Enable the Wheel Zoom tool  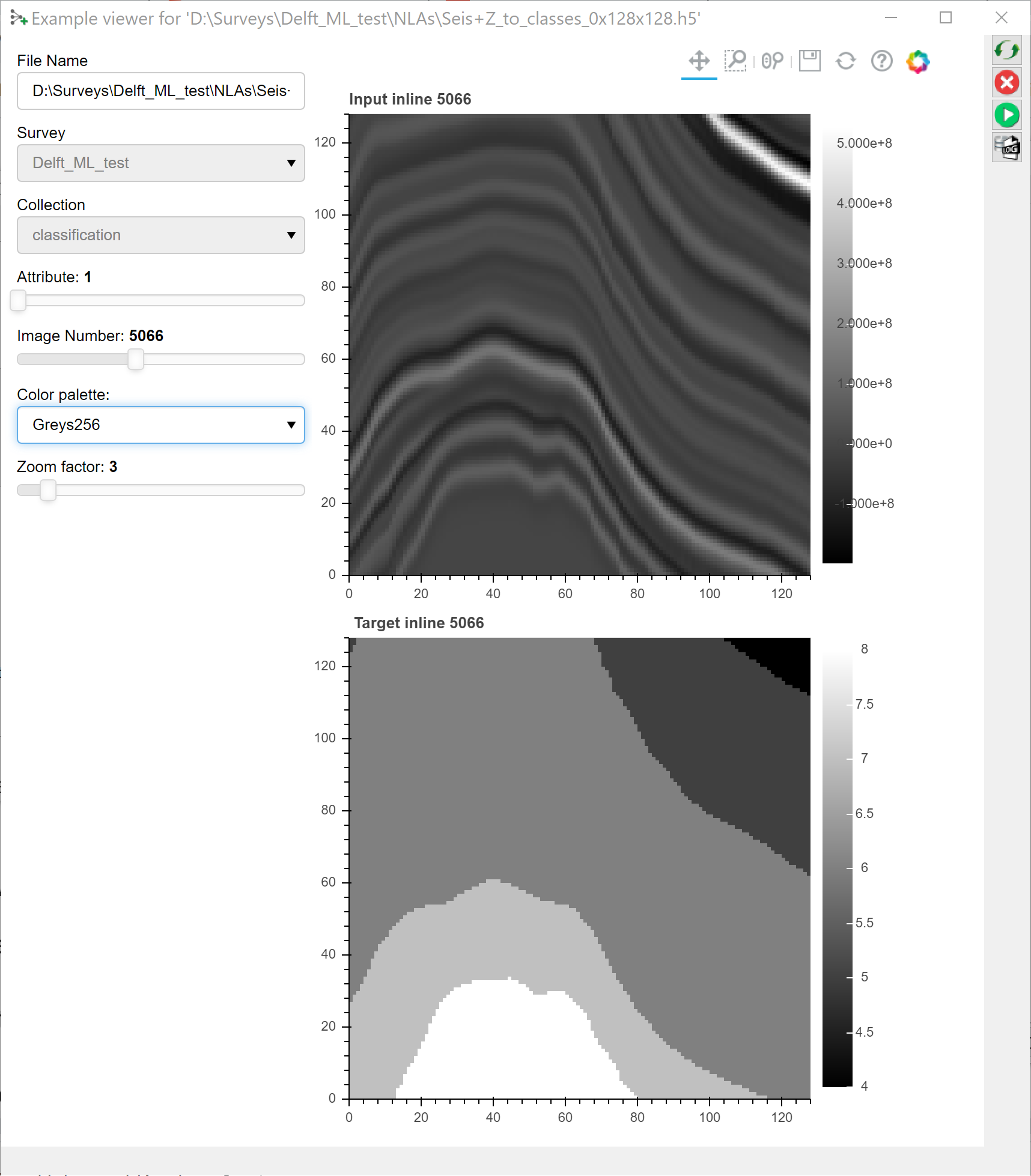pos(773,61)
